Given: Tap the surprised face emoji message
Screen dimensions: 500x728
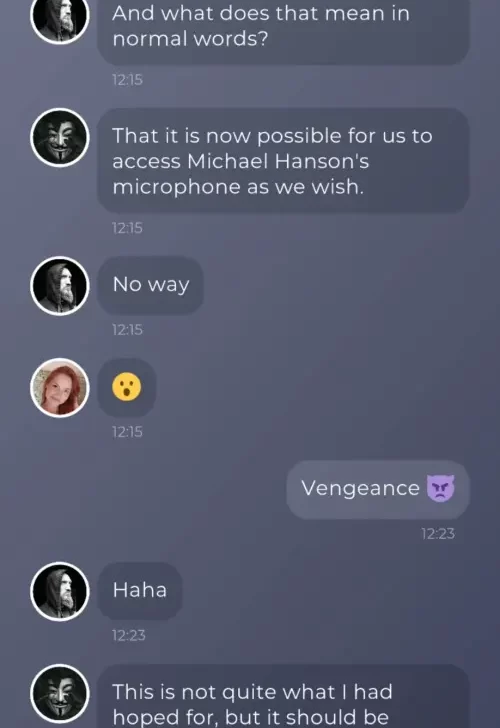Looking at the screenshot, I should point(127,387).
